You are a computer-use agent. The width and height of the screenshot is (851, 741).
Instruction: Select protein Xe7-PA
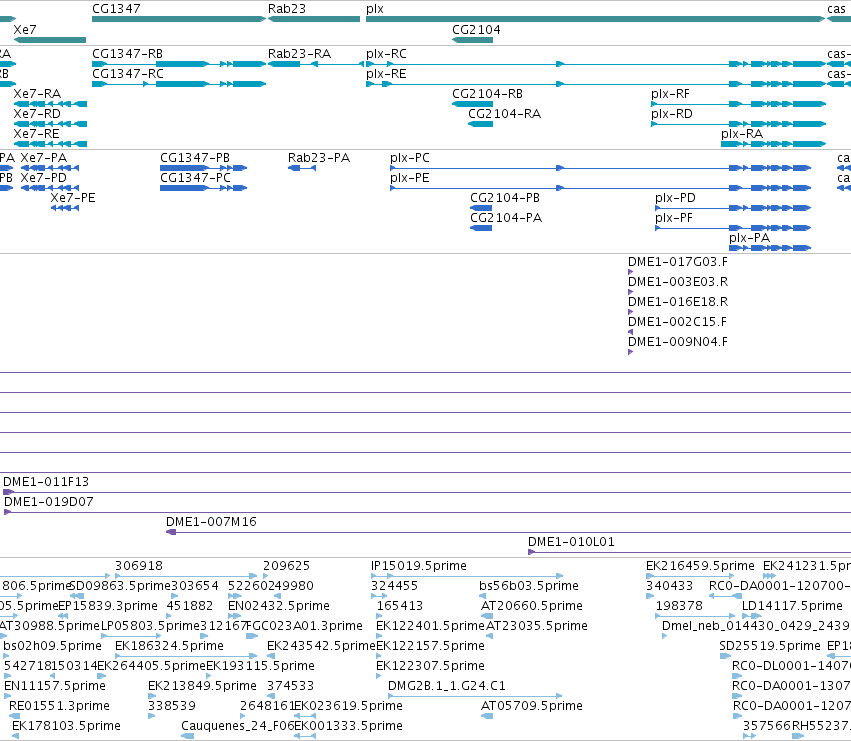50,168
